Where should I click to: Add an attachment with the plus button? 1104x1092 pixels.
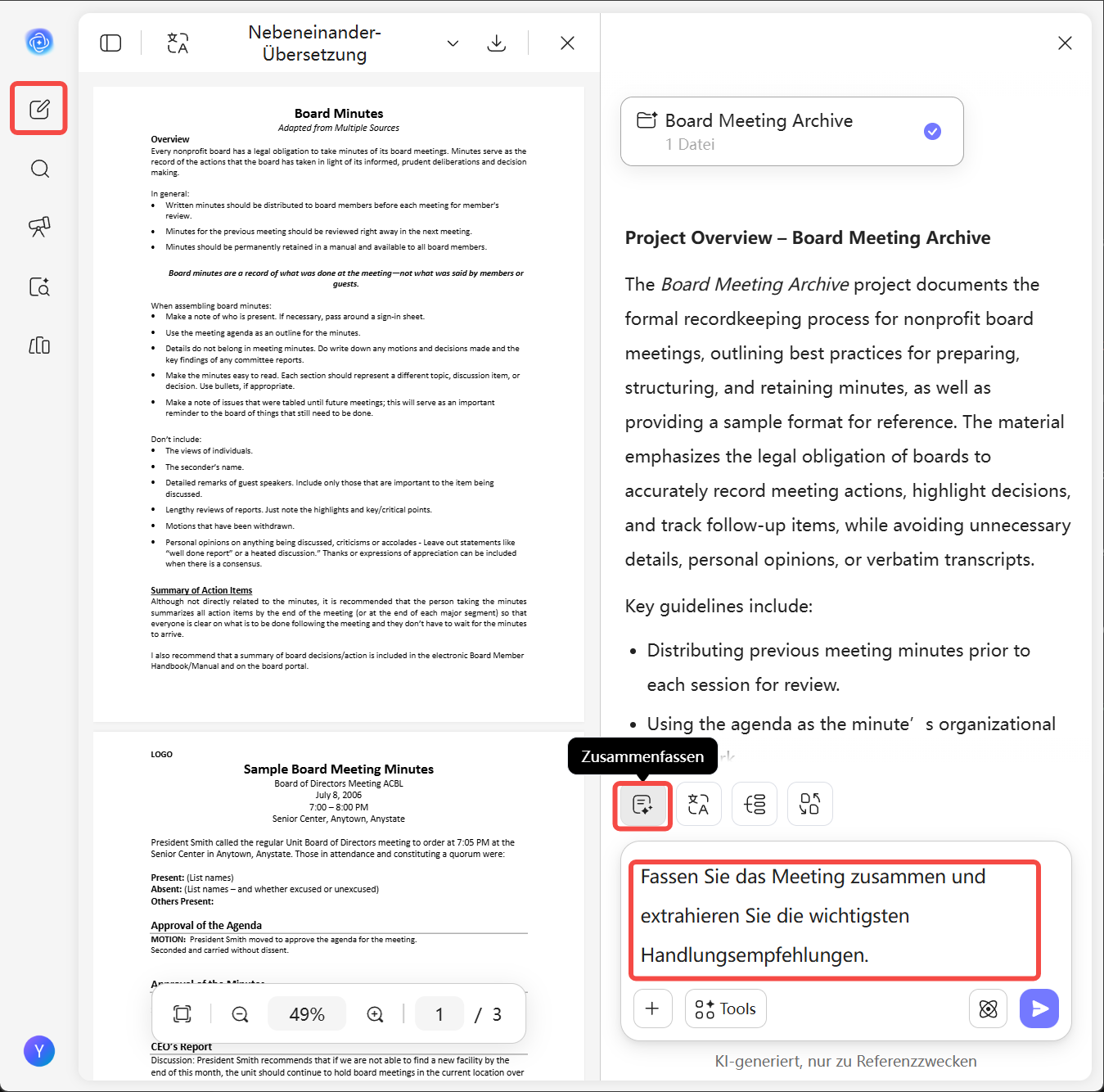[x=652, y=1009]
